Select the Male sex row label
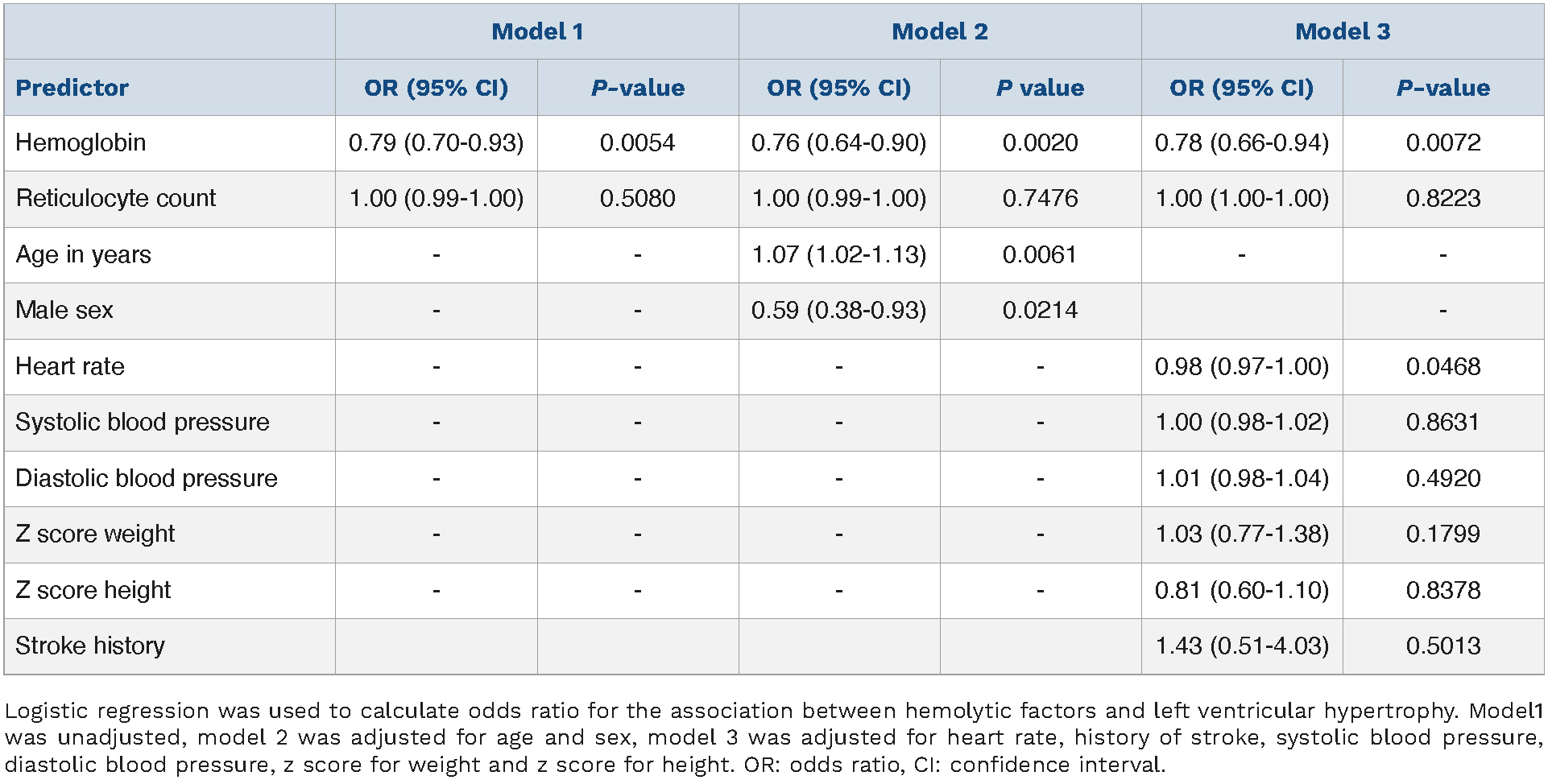Viewport: 1548px width, 784px height. (x=64, y=310)
